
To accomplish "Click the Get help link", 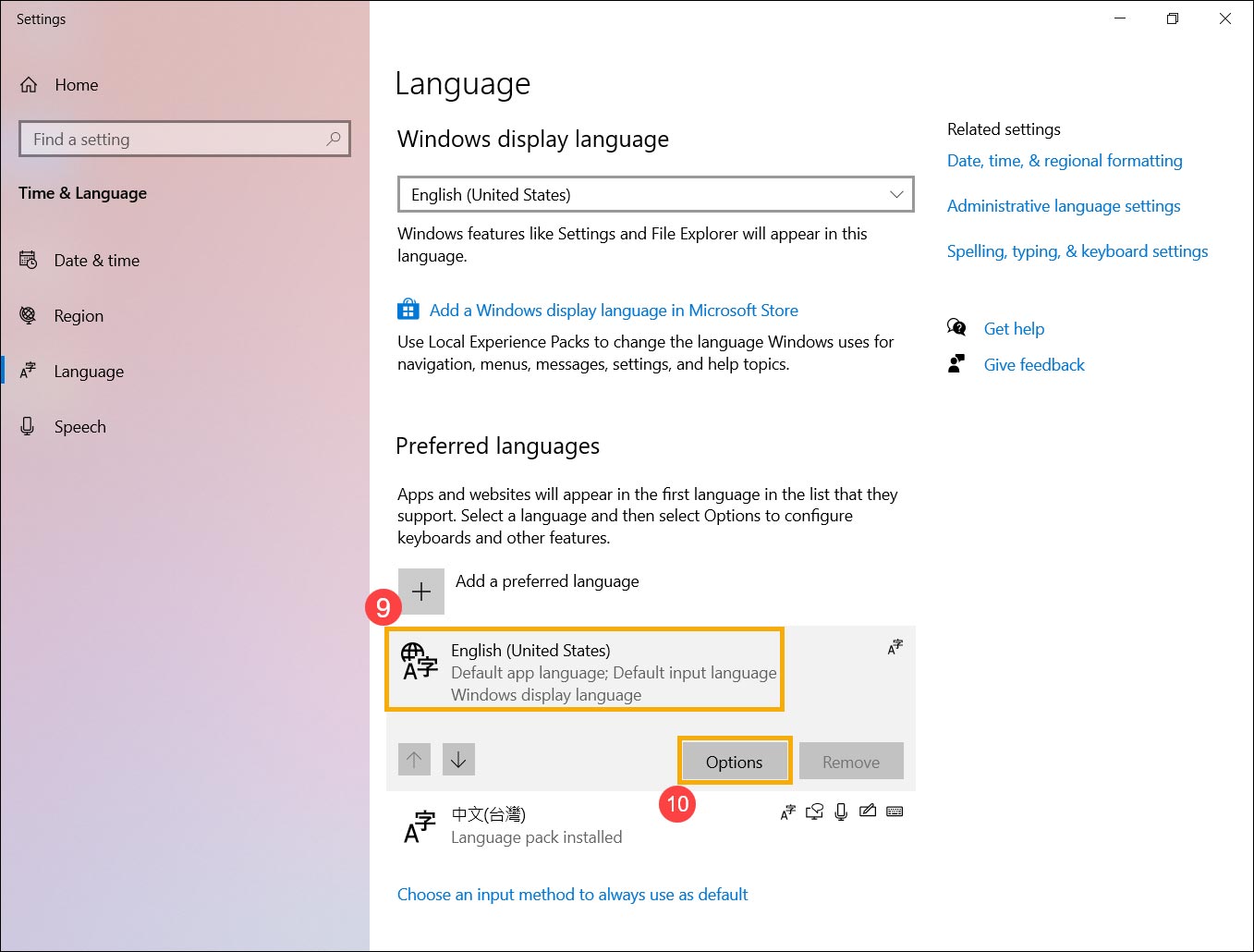I will pyautogui.click(x=1014, y=329).
